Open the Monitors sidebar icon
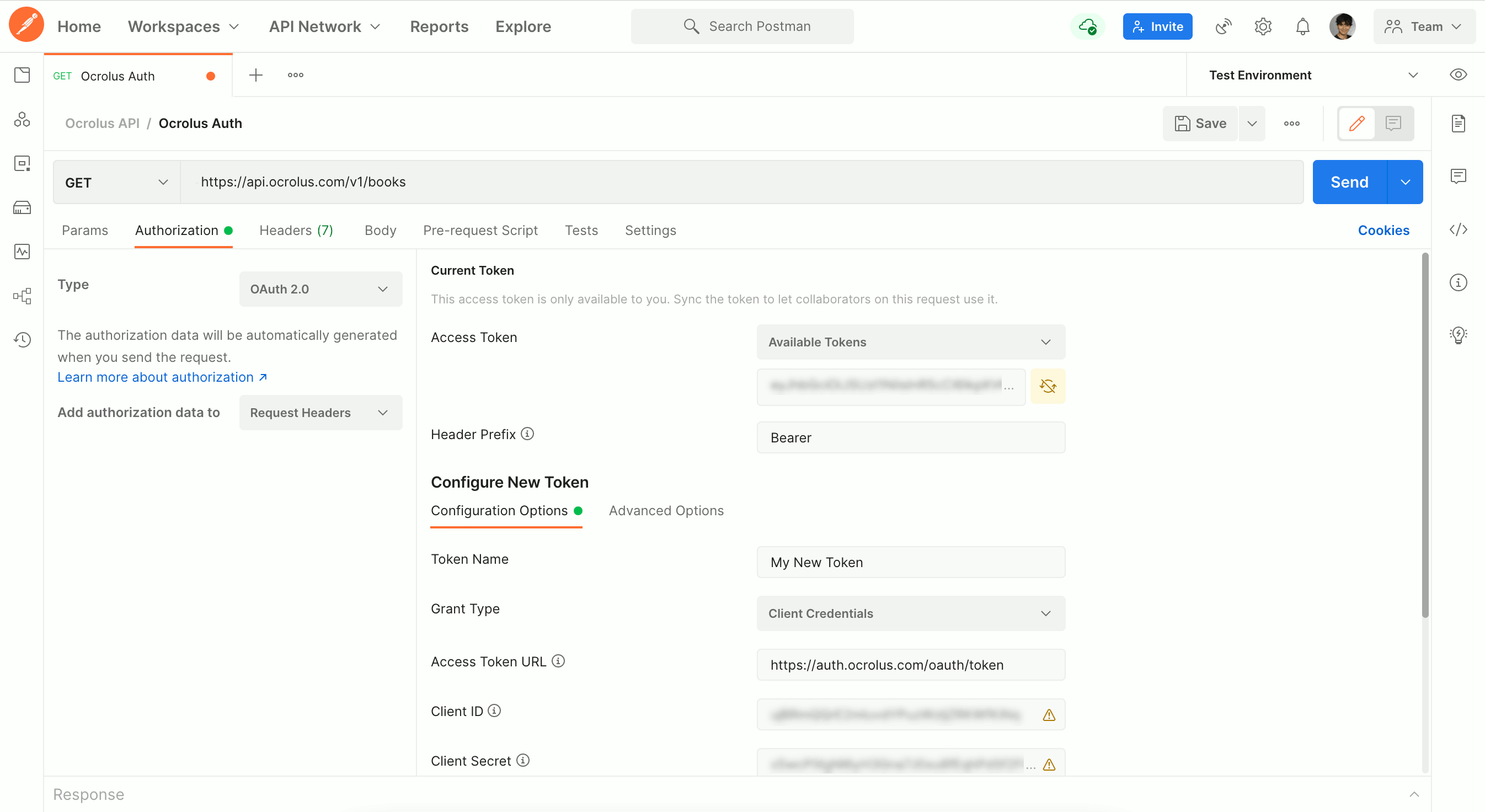This screenshot has width=1485, height=812. 22,252
